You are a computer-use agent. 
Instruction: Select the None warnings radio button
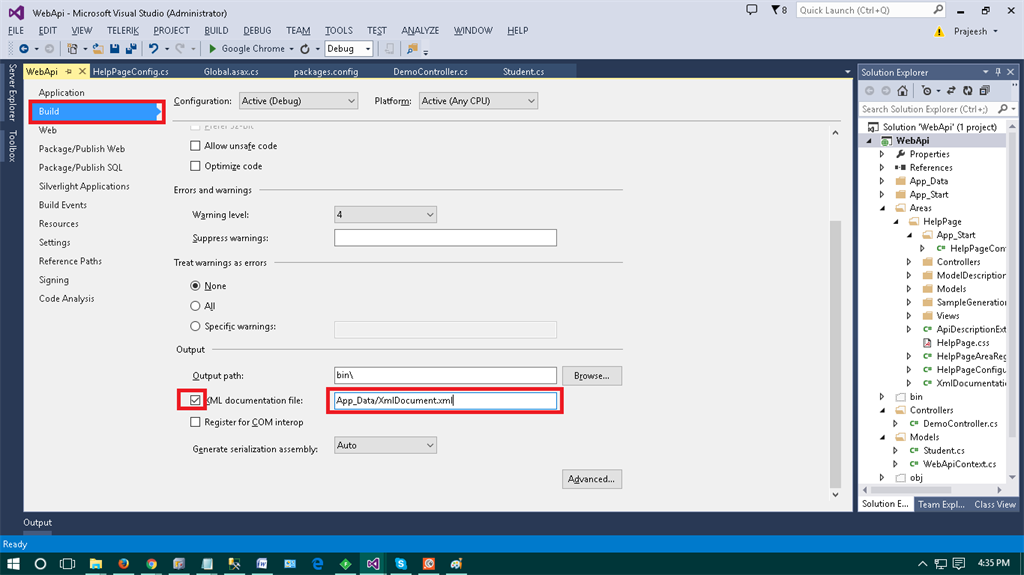click(x=195, y=286)
